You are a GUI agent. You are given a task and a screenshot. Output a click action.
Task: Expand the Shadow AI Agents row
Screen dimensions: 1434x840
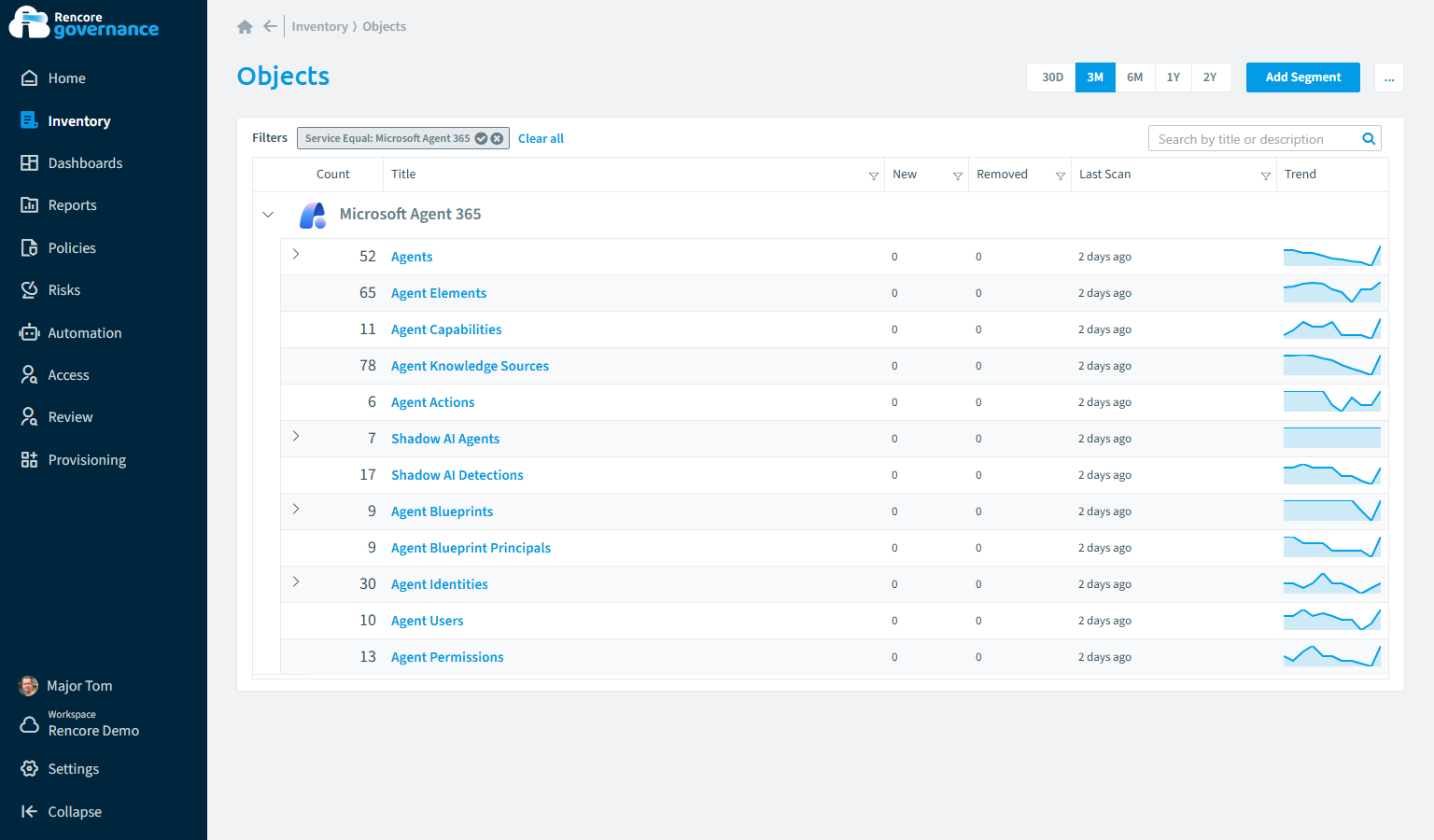pyautogui.click(x=296, y=436)
